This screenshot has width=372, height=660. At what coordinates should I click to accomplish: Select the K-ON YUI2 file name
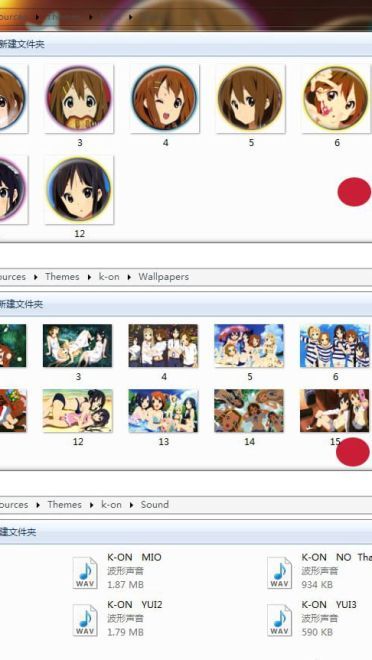click(135, 605)
